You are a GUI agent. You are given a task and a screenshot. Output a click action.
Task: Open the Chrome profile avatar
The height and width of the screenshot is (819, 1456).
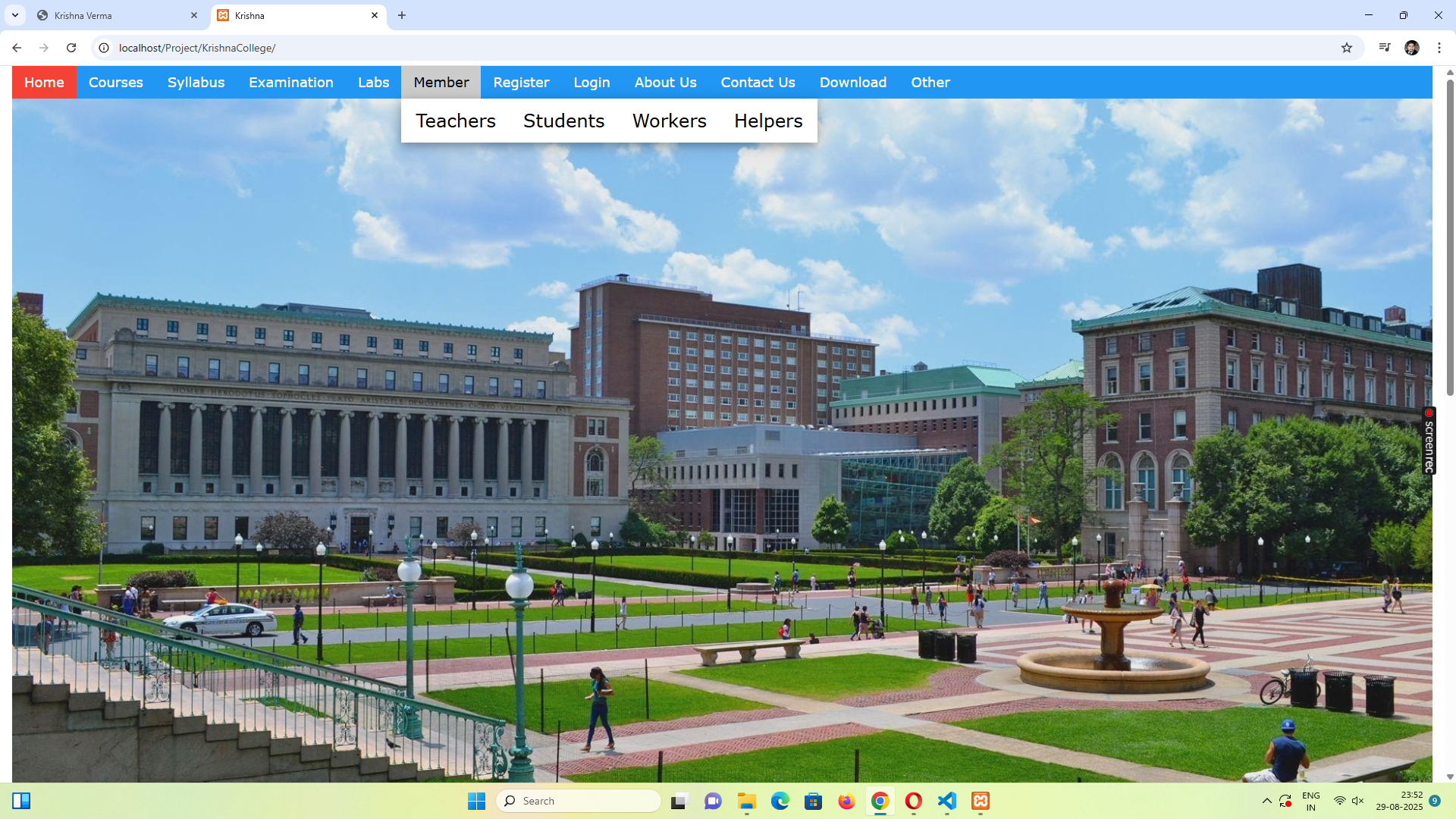click(1412, 48)
